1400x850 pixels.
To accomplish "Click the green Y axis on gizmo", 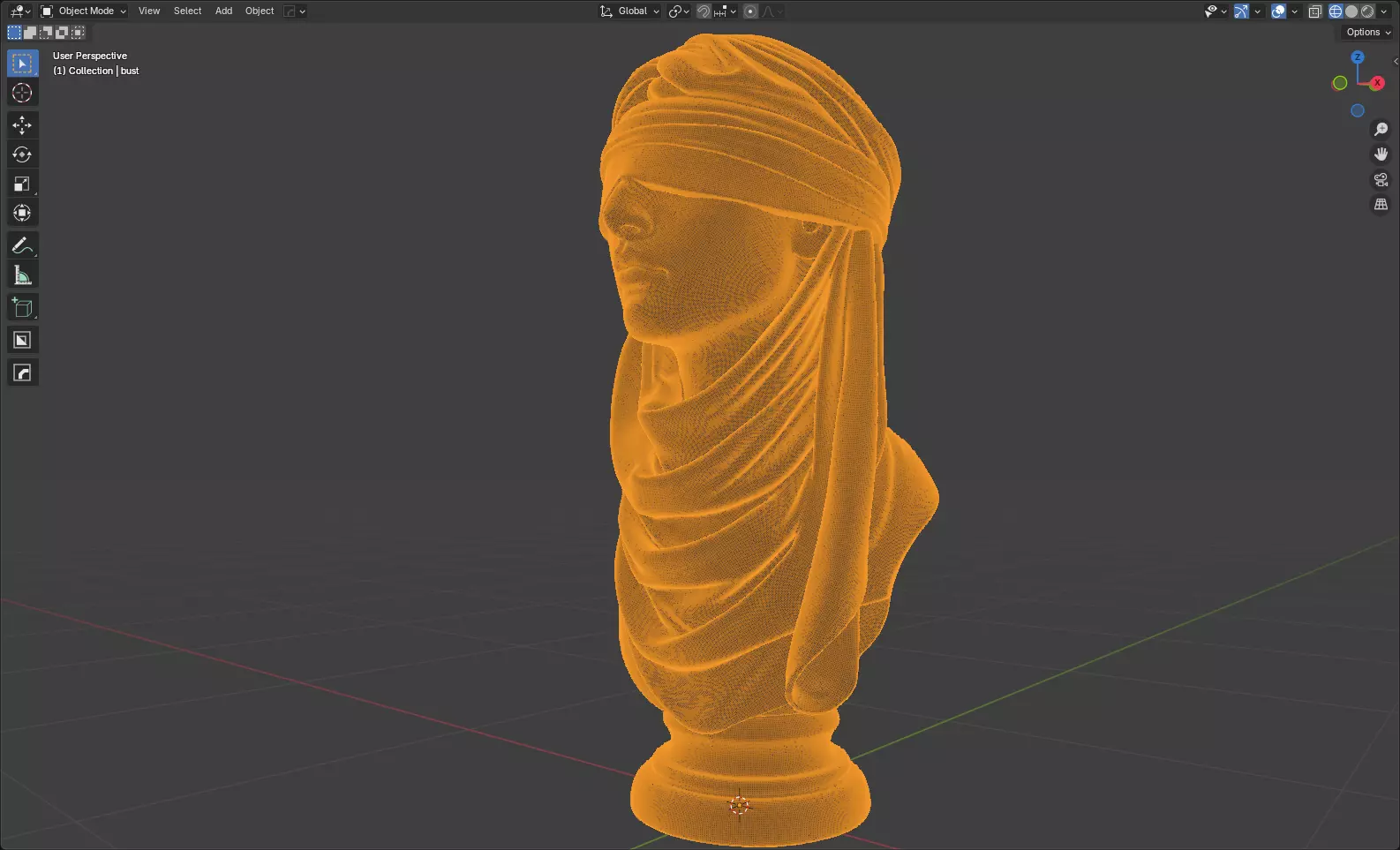I will click(x=1340, y=83).
